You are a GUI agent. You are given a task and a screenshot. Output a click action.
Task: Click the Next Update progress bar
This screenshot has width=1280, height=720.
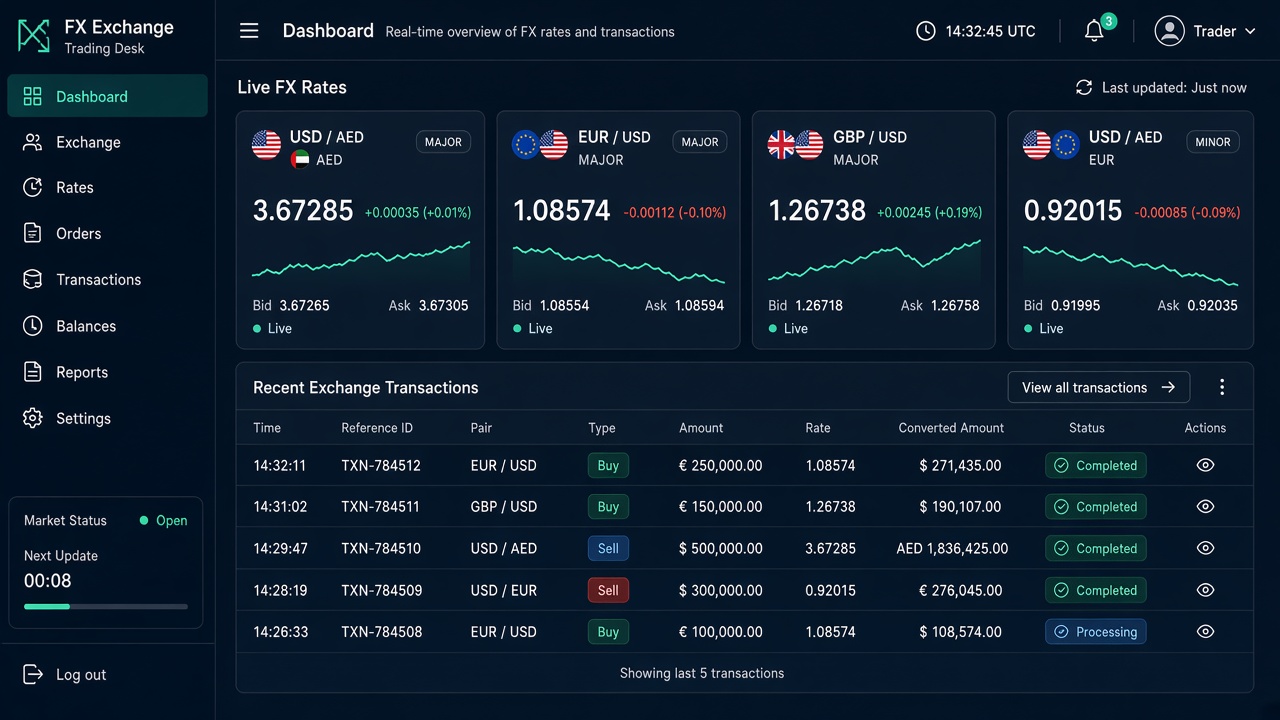(106, 606)
